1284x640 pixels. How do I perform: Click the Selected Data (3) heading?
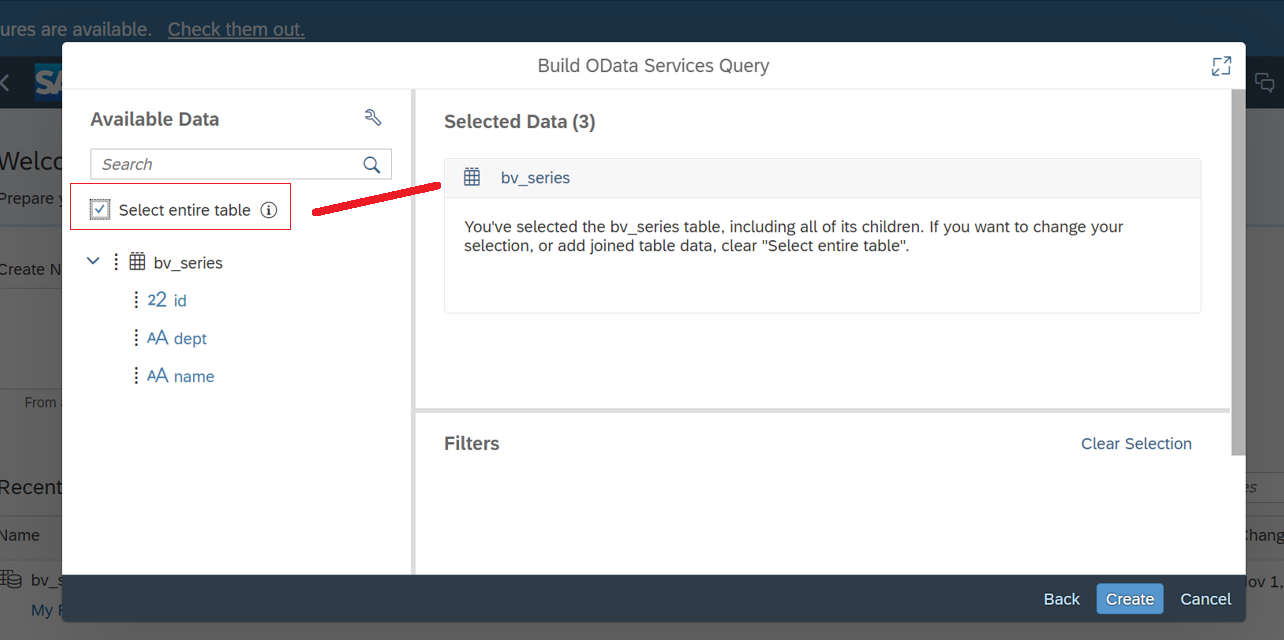tap(520, 122)
